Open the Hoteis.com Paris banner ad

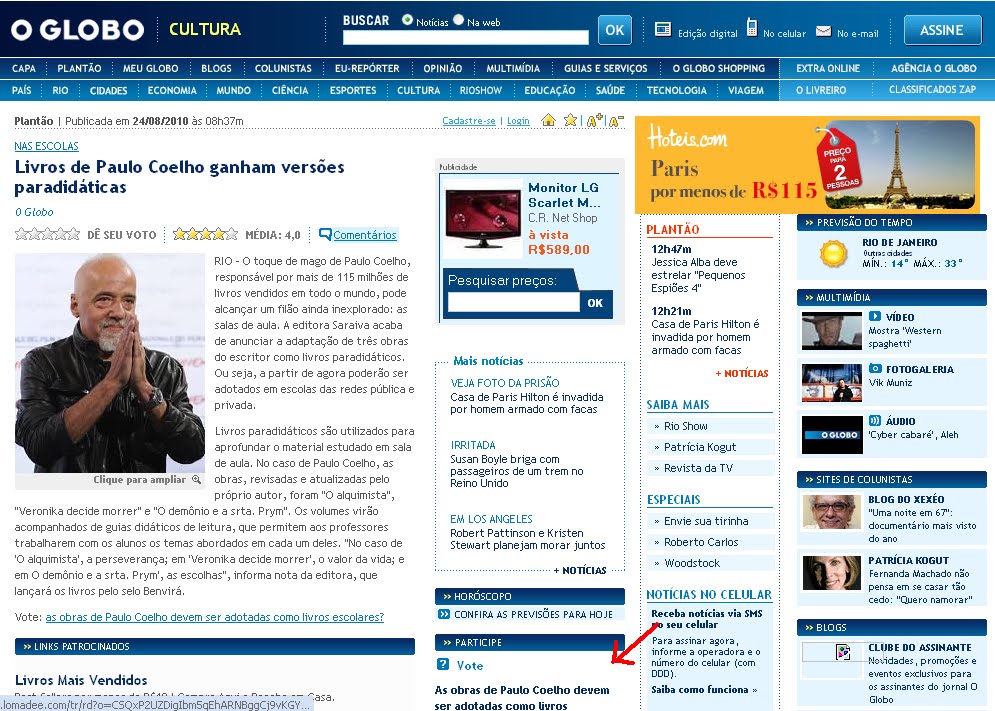click(807, 165)
